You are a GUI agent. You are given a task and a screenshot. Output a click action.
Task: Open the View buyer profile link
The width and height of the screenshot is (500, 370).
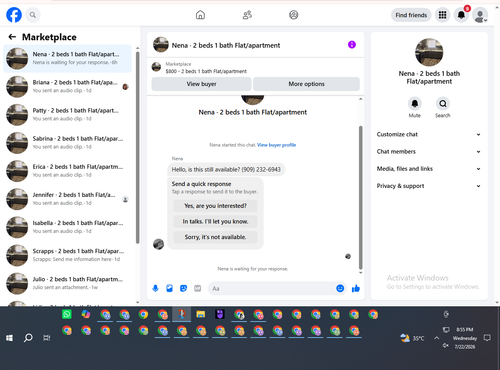(x=276, y=145)
